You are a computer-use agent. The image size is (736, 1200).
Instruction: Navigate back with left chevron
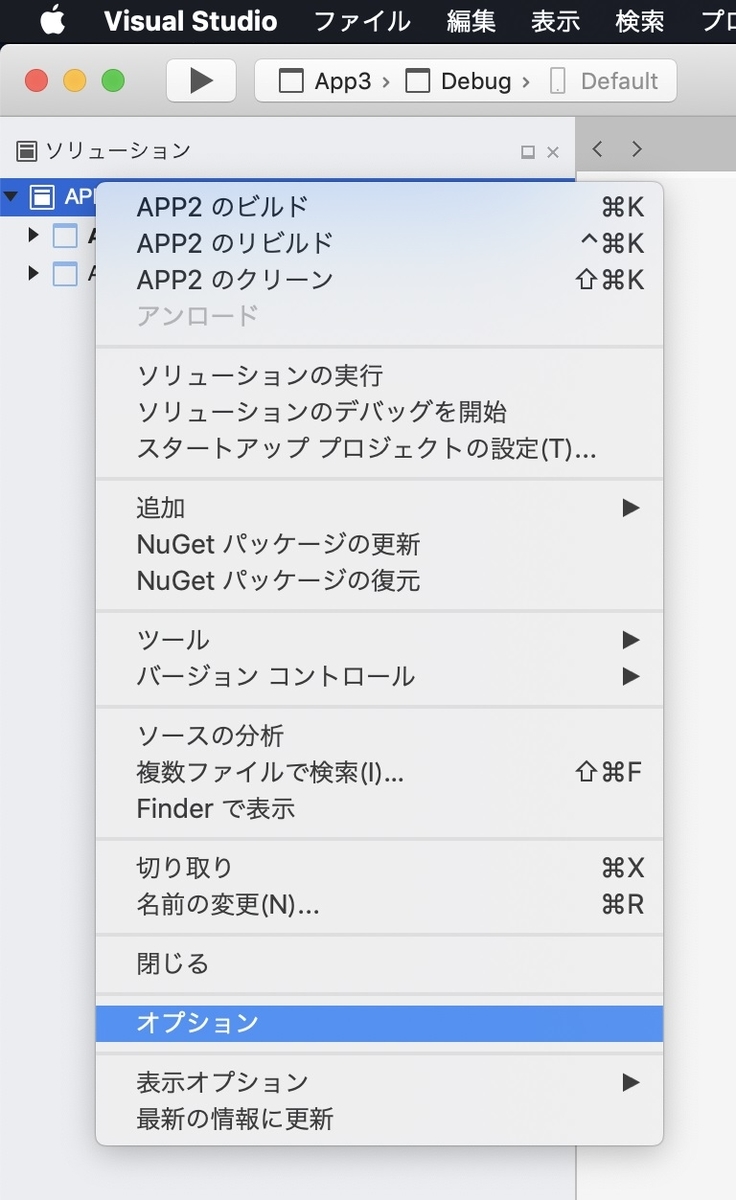point(597,149)
